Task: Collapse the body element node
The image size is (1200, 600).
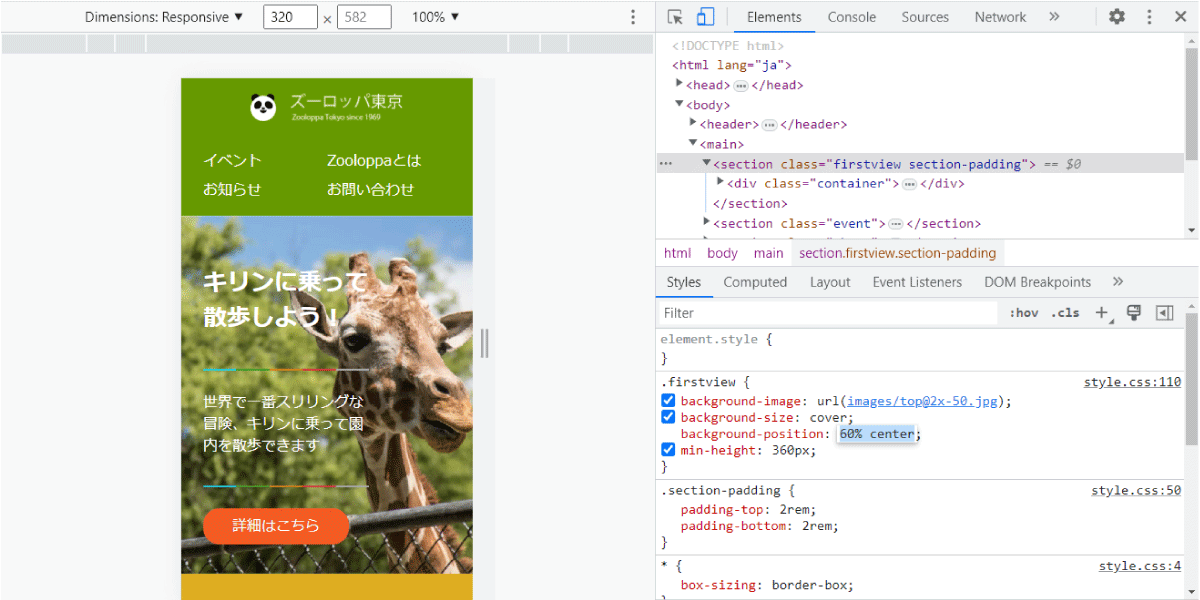Action: point(679,104)
